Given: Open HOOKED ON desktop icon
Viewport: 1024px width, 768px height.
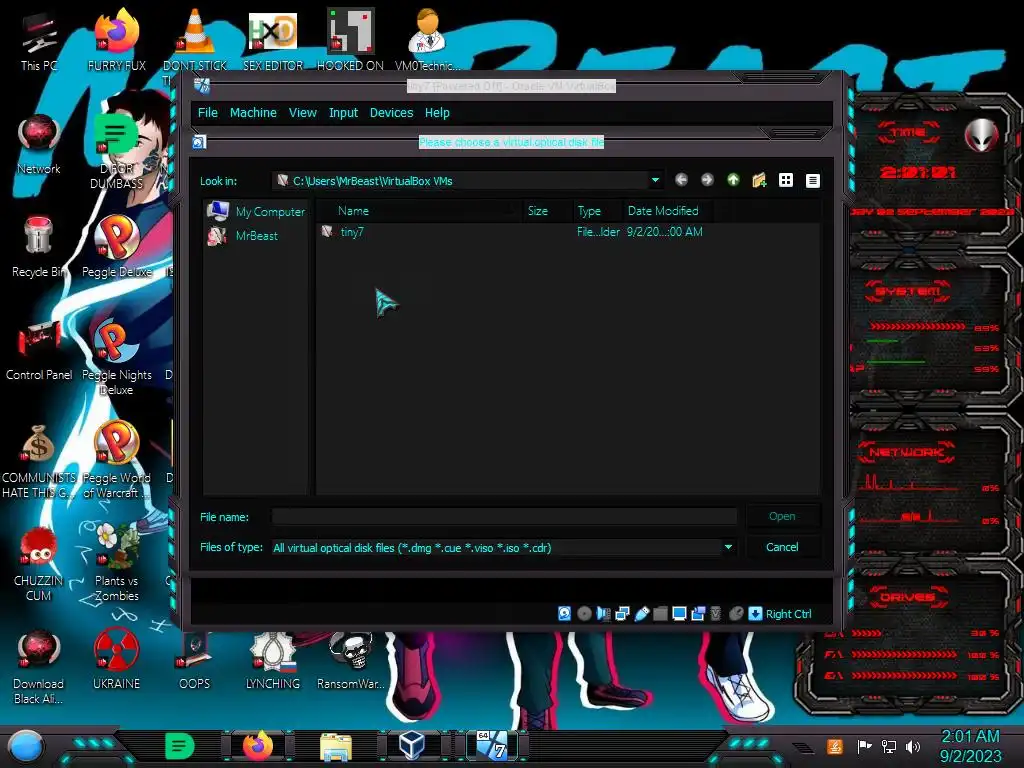Looking at the screenshot, I should click(350, 39).
